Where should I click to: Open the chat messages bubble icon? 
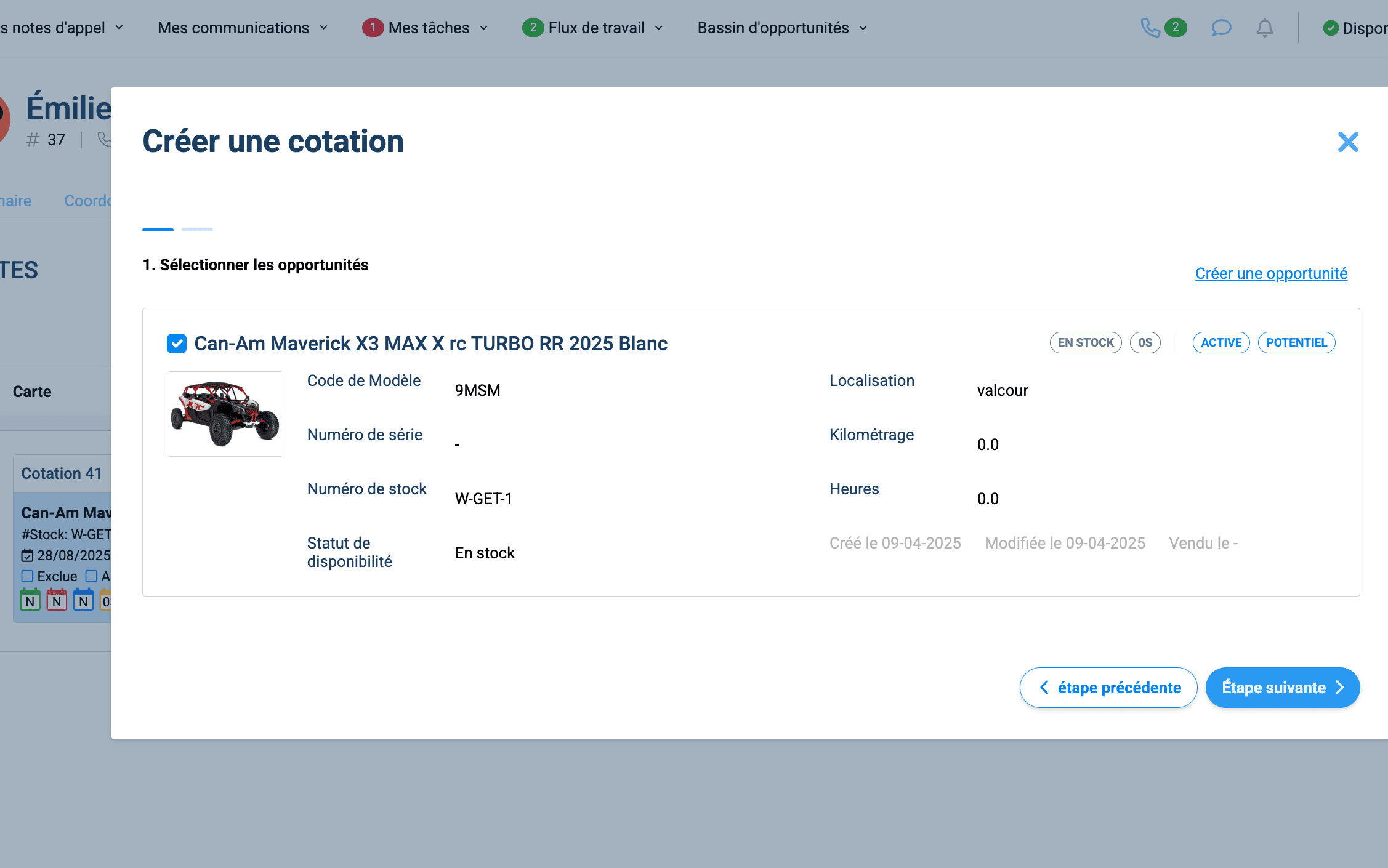click(x=1221, y=28)
